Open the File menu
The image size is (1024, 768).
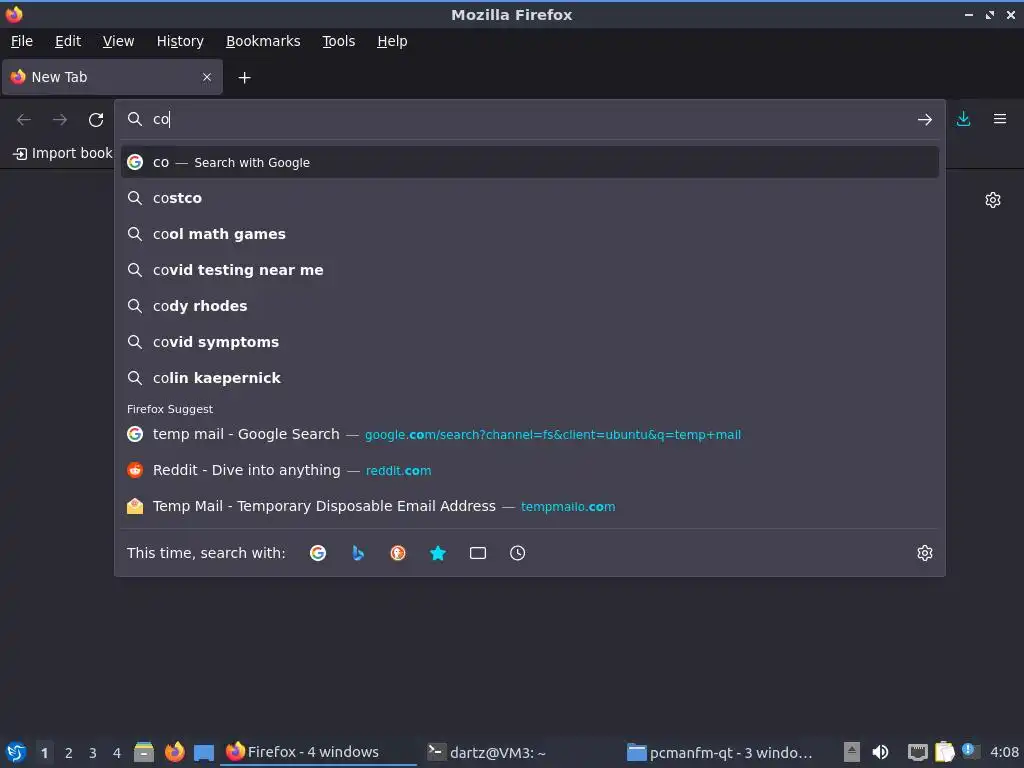22,41
